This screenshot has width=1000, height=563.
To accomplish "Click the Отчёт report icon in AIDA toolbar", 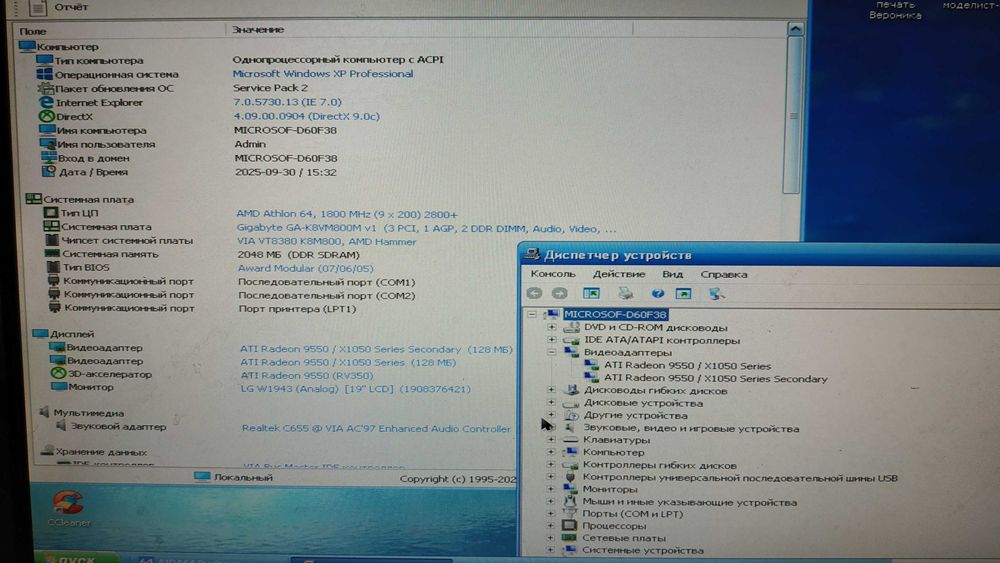I will pos(38,8).
